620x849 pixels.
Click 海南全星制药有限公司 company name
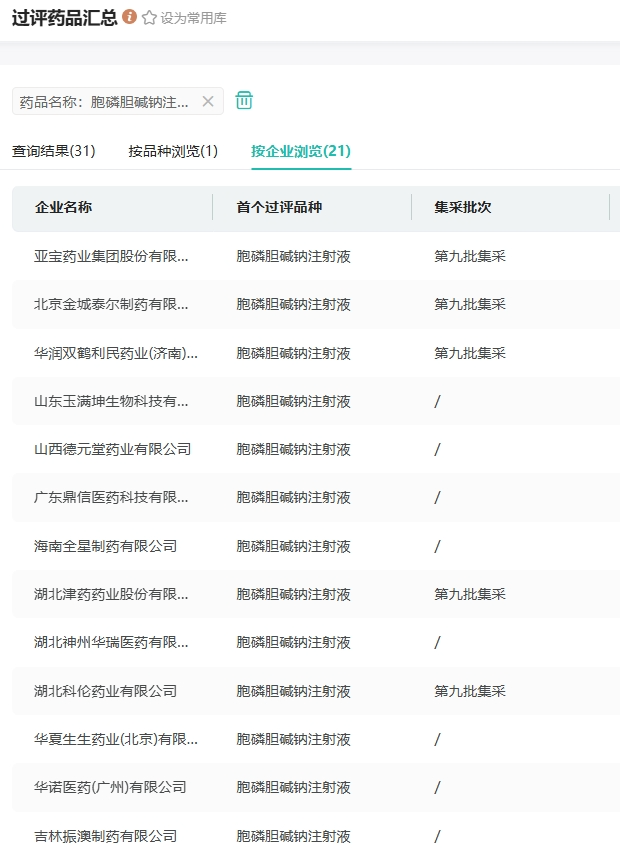105,546
